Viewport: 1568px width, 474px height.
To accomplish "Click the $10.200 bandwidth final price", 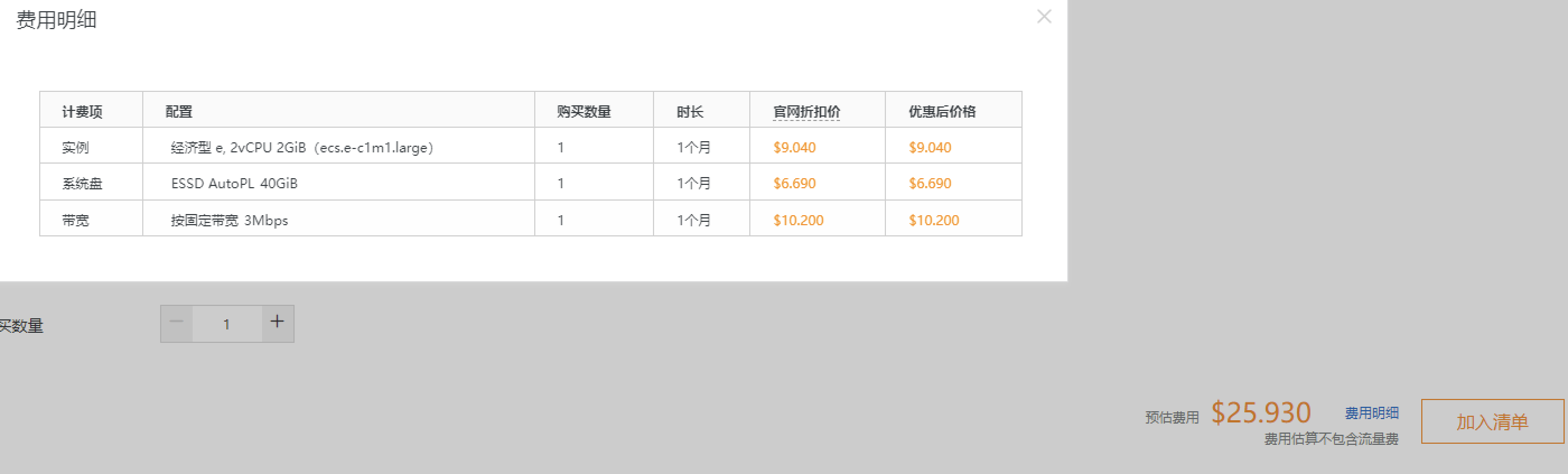I will point(934,220).
